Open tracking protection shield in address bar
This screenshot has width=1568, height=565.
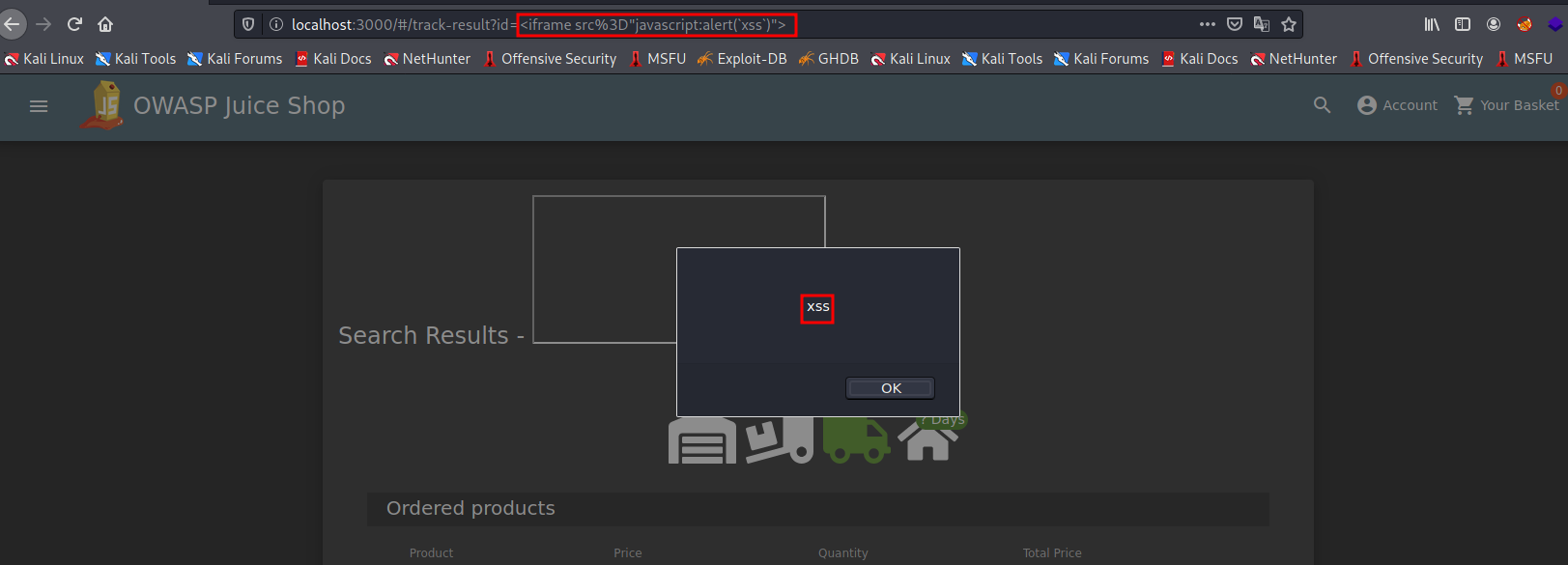(248, 24)
